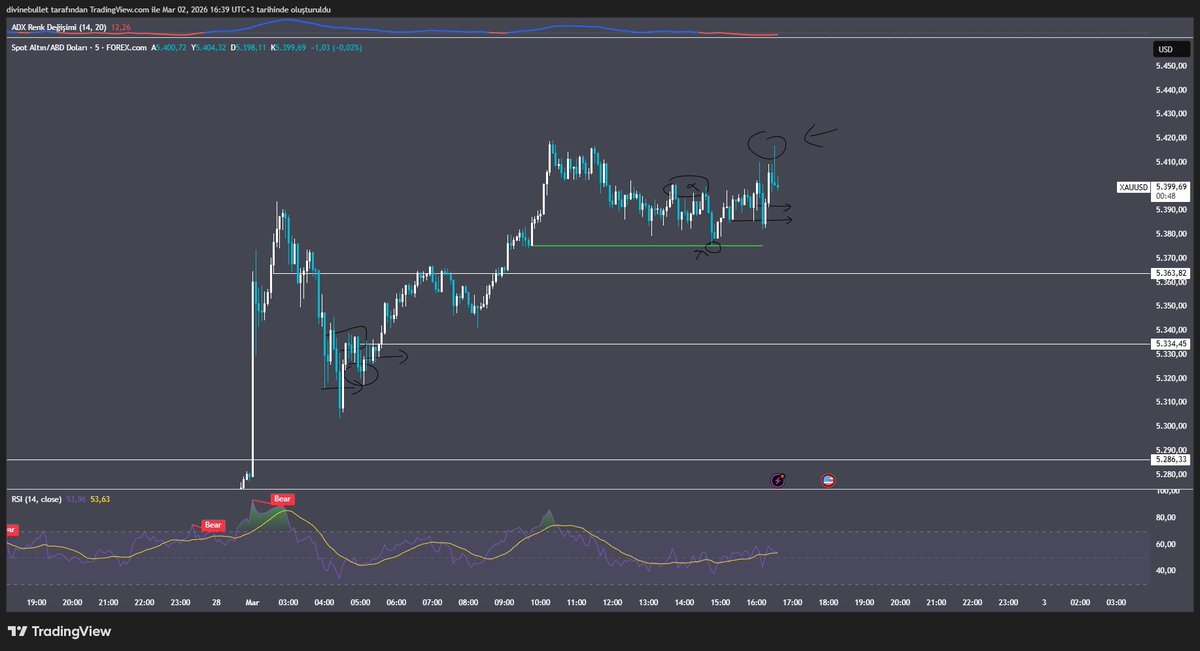Click the Bear label nearest the 23:00 mark

coord(212,524)
